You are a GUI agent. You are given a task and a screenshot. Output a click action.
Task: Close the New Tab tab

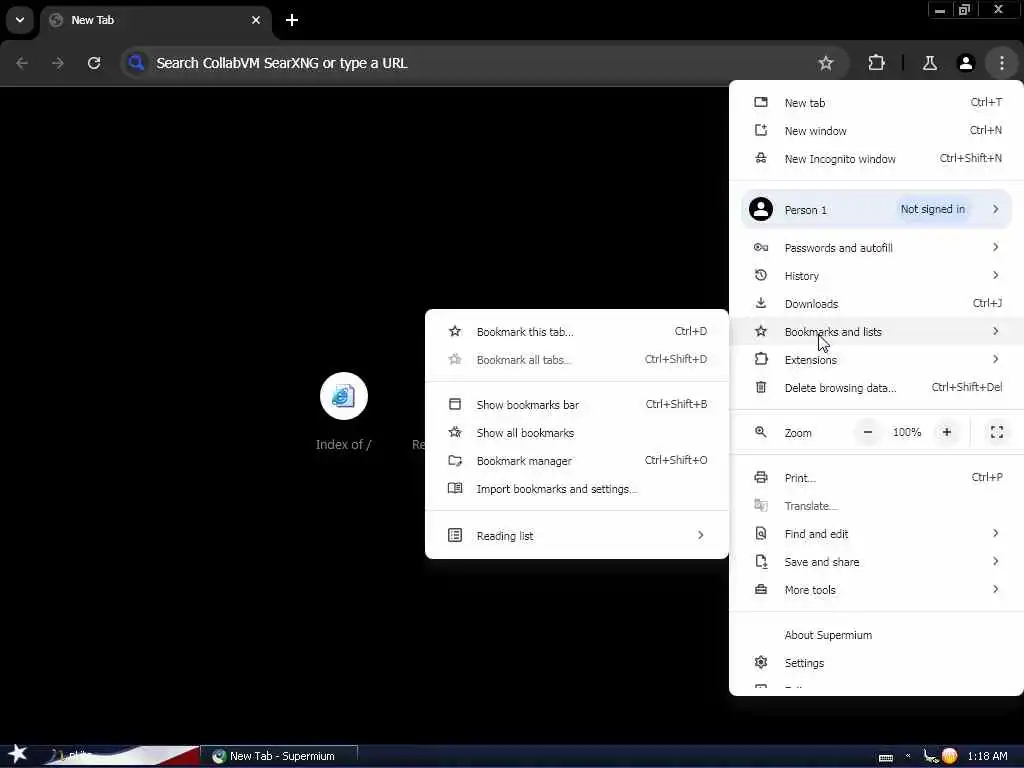point(256,20)
